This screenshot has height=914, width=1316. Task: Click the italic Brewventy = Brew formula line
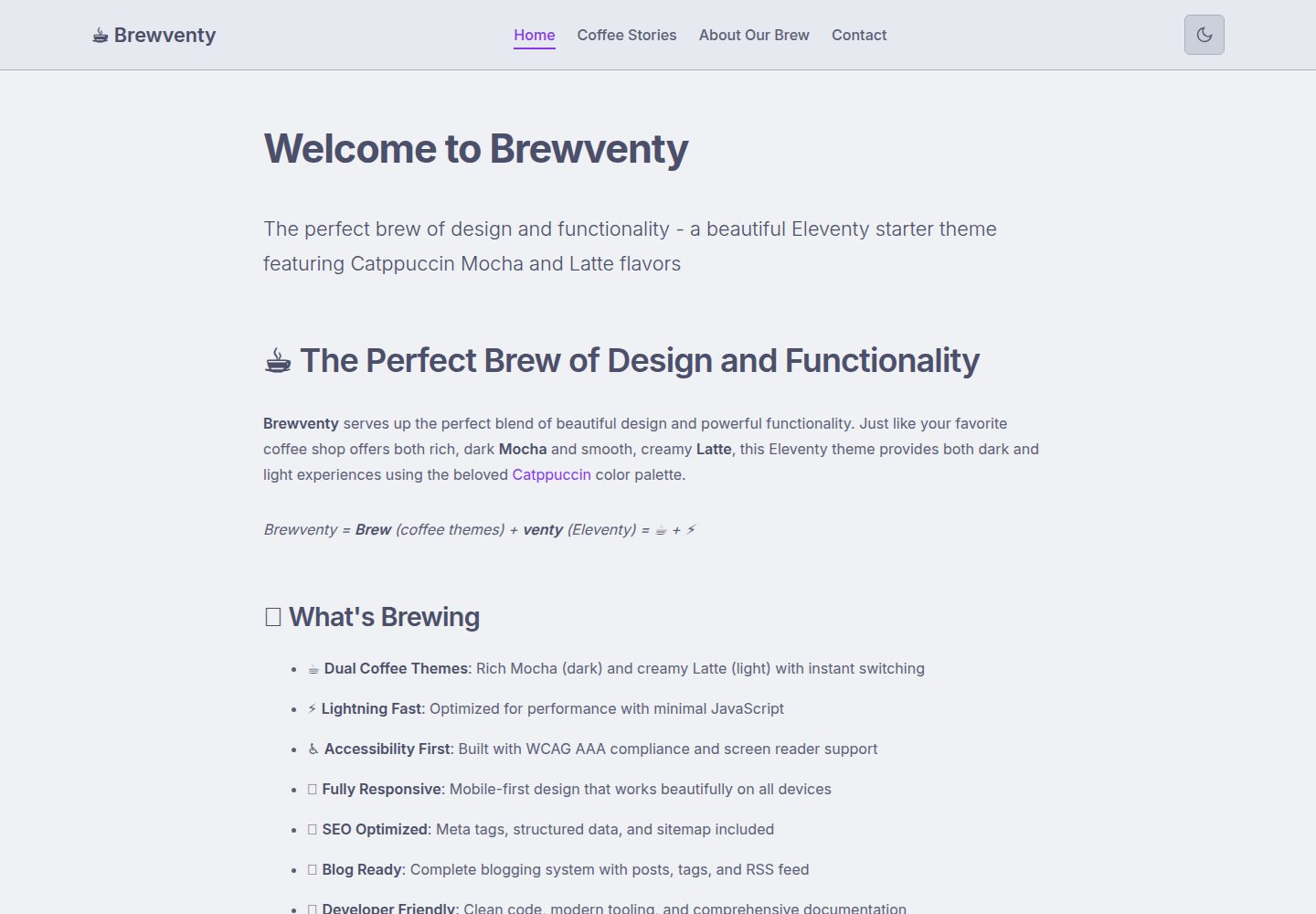click(x=480, y=529)
